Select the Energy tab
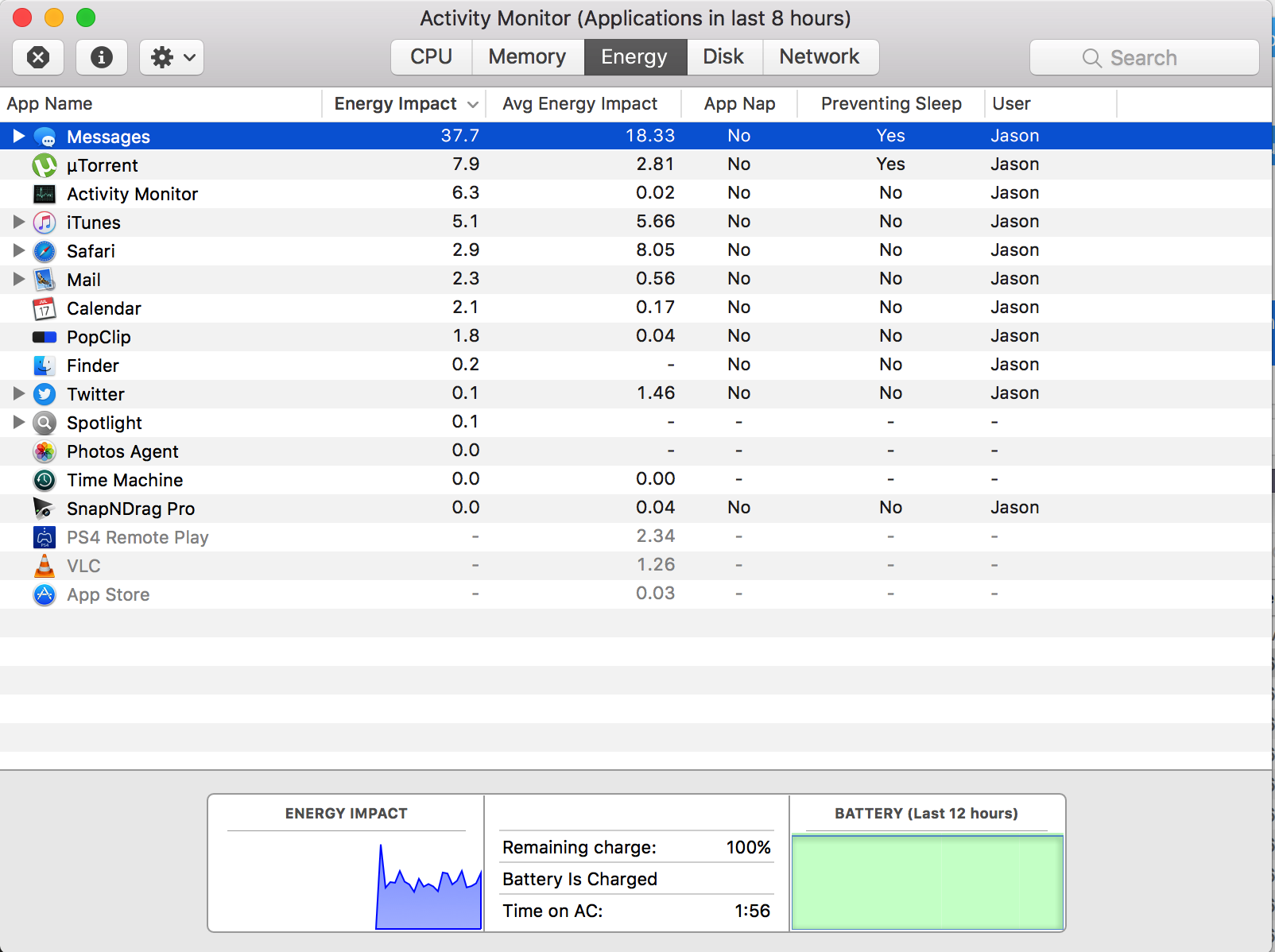Viewport: 1275px width, 952px height. click(x=635, y=57)
